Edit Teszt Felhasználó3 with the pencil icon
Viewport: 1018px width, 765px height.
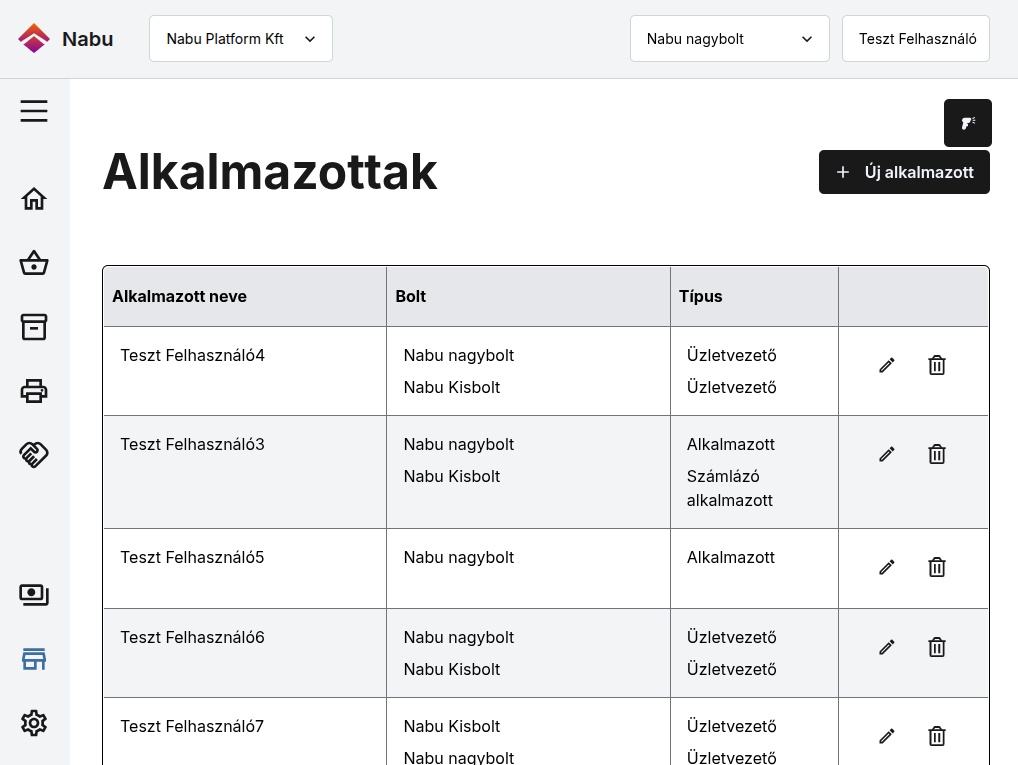pos(887,455)
